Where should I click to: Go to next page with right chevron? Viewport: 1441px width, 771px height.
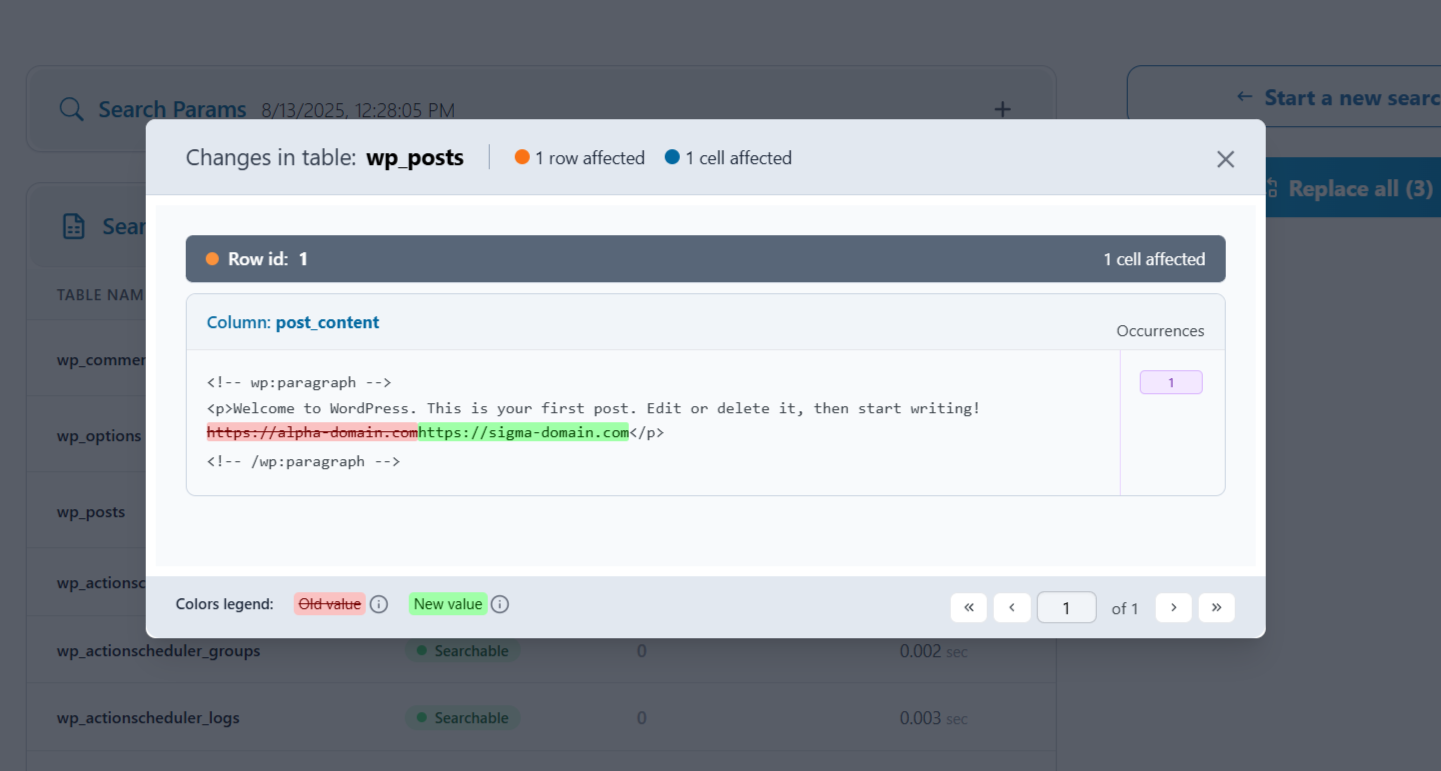[1173, 607]
